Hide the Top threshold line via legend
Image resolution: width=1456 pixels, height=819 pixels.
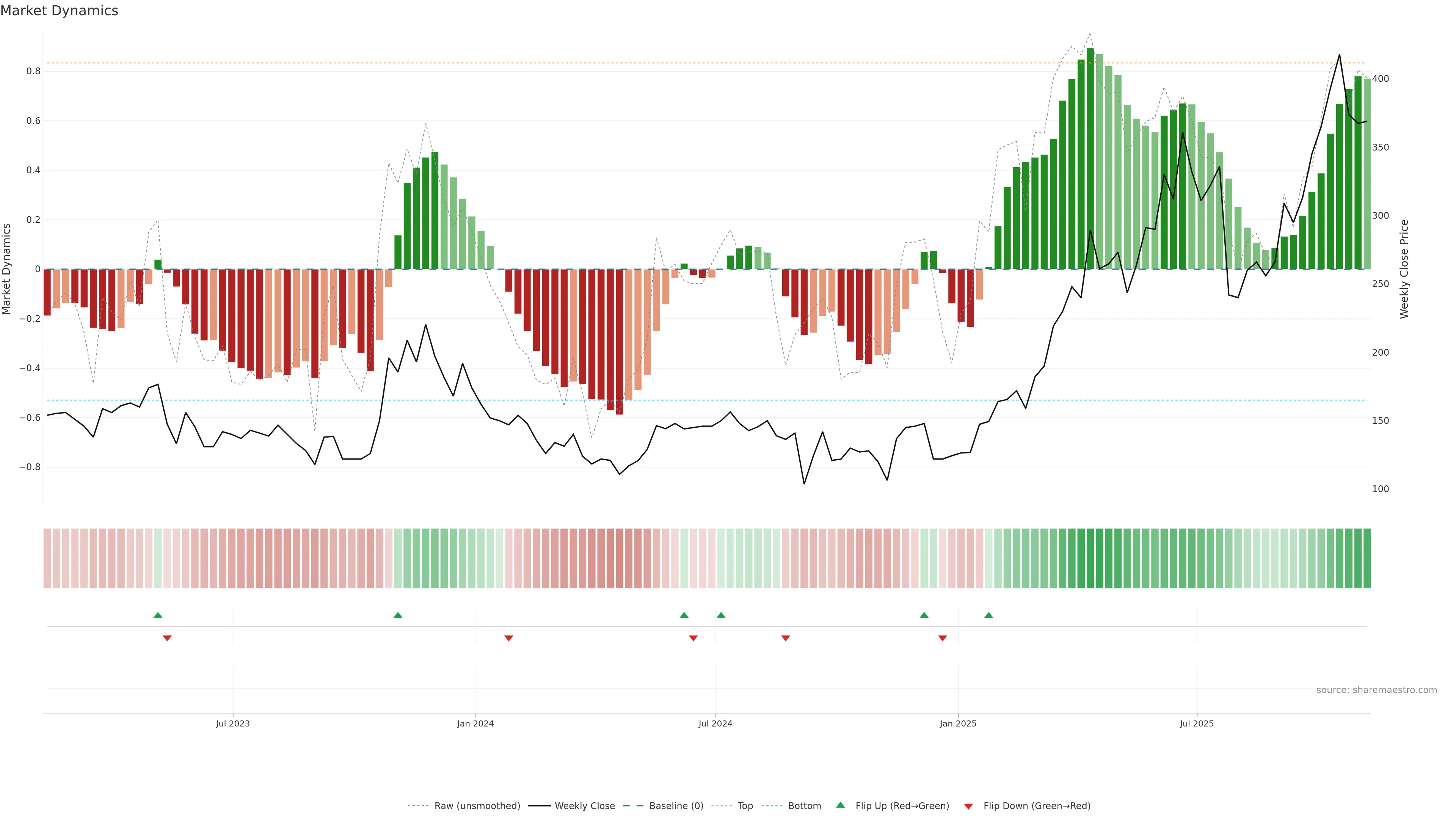point(745,806)
